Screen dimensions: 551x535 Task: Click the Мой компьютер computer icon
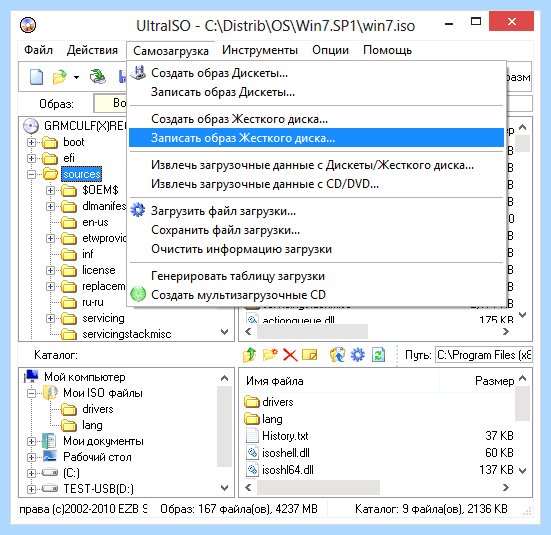point(31,376)
